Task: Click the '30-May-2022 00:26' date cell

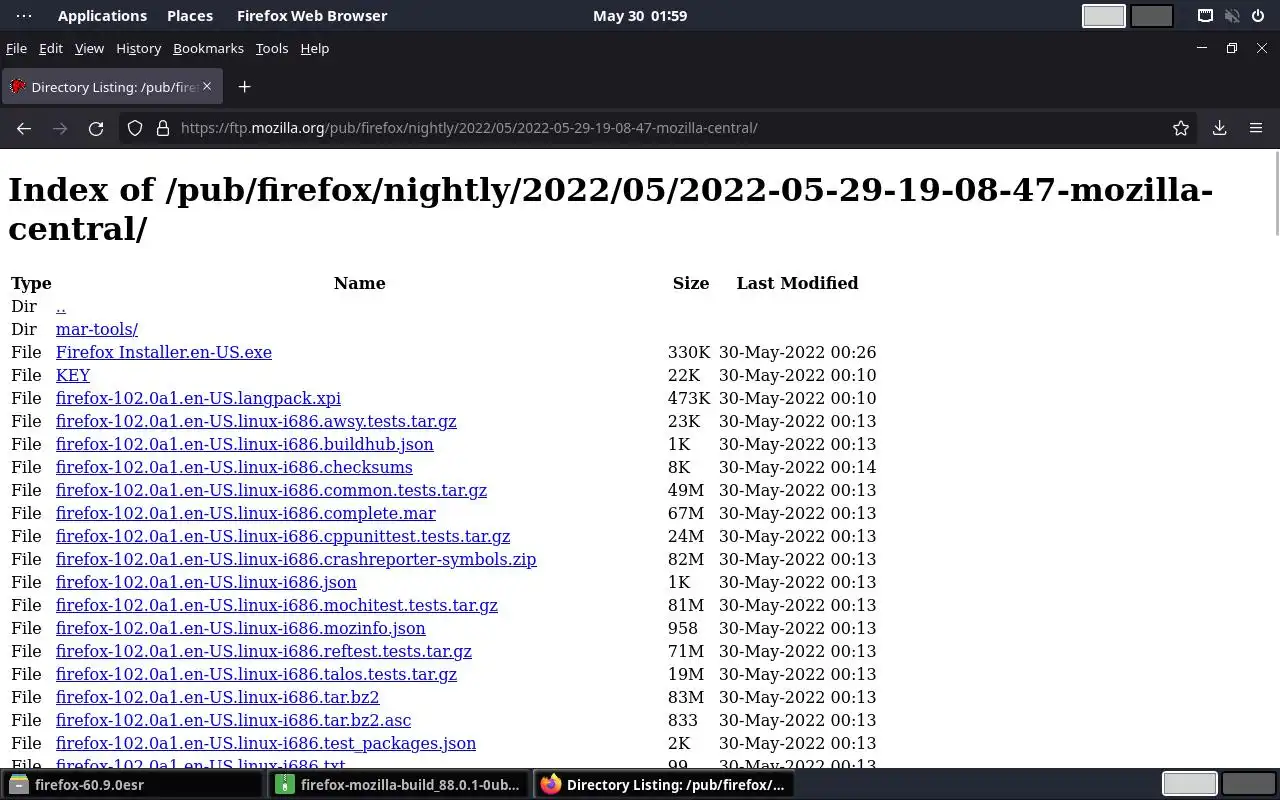Action: coord(797,352)
